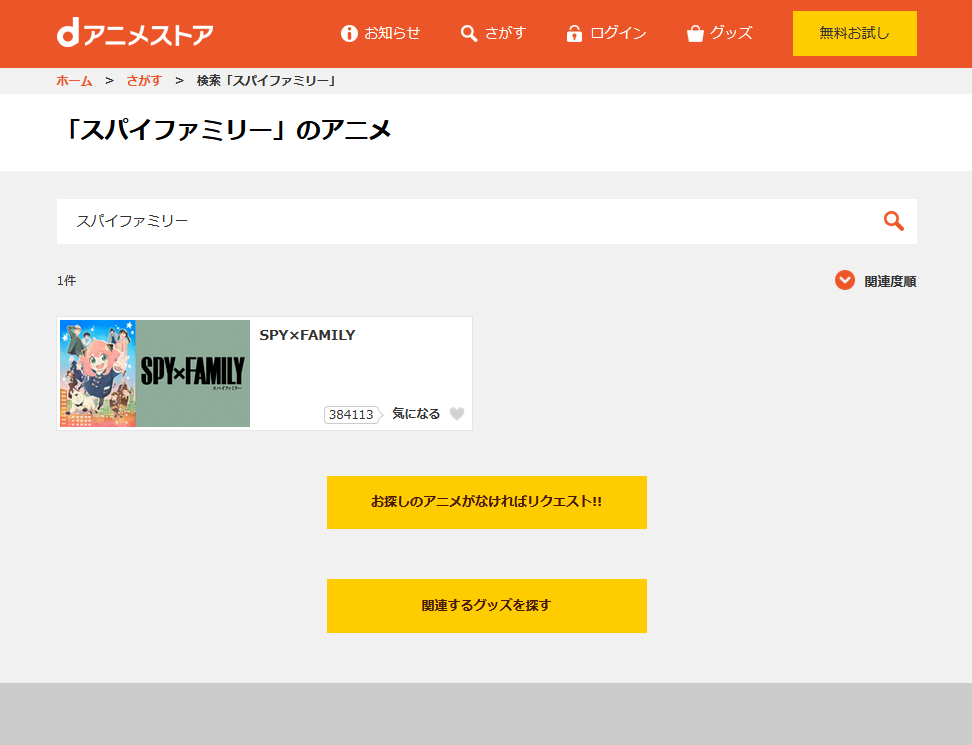Click the さがす magnifier icon in header
This screenshot has width=972, height=745.
469,33
